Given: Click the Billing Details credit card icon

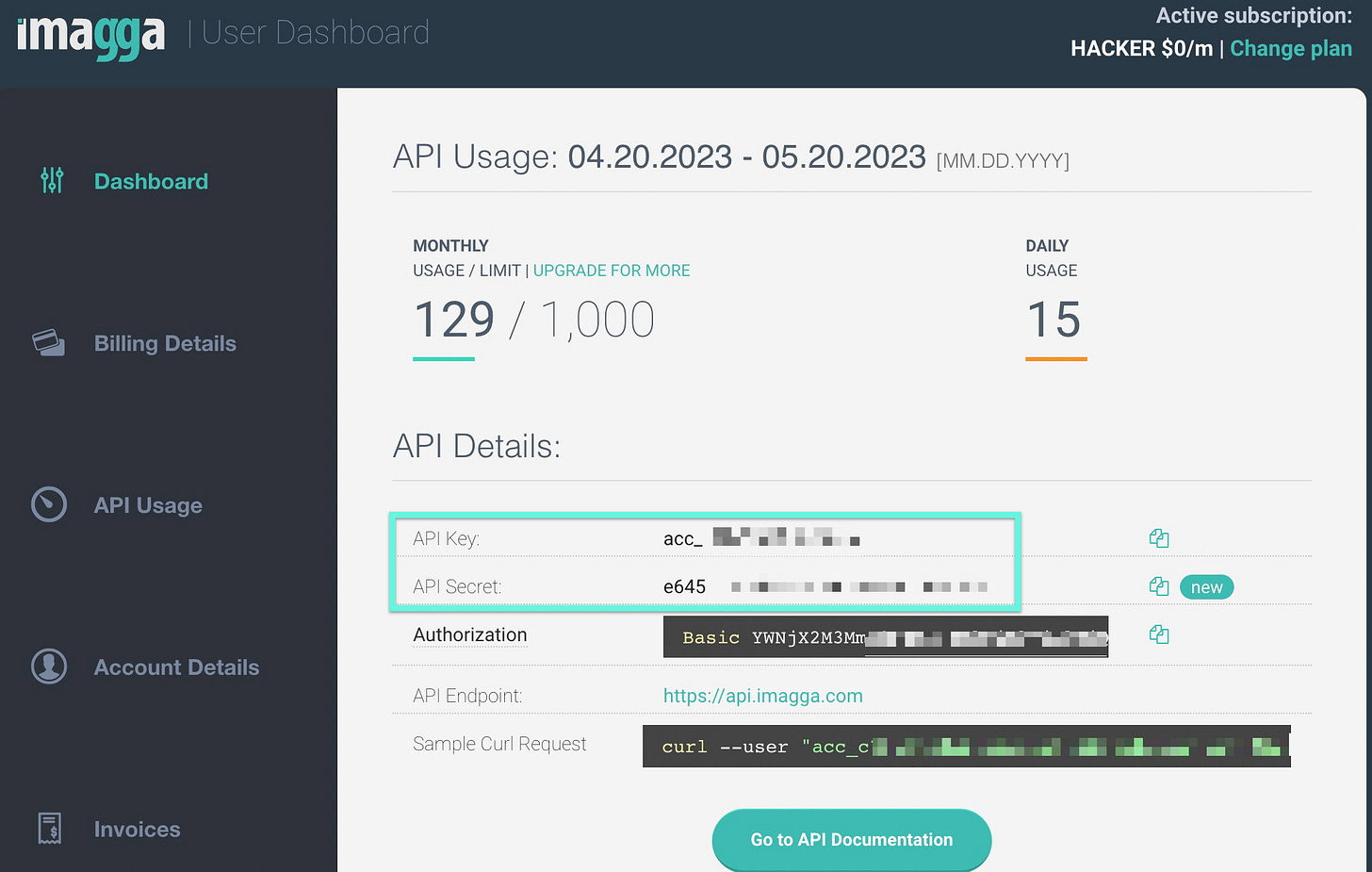Looking at the screenshot, I should (x=49, y=342).
